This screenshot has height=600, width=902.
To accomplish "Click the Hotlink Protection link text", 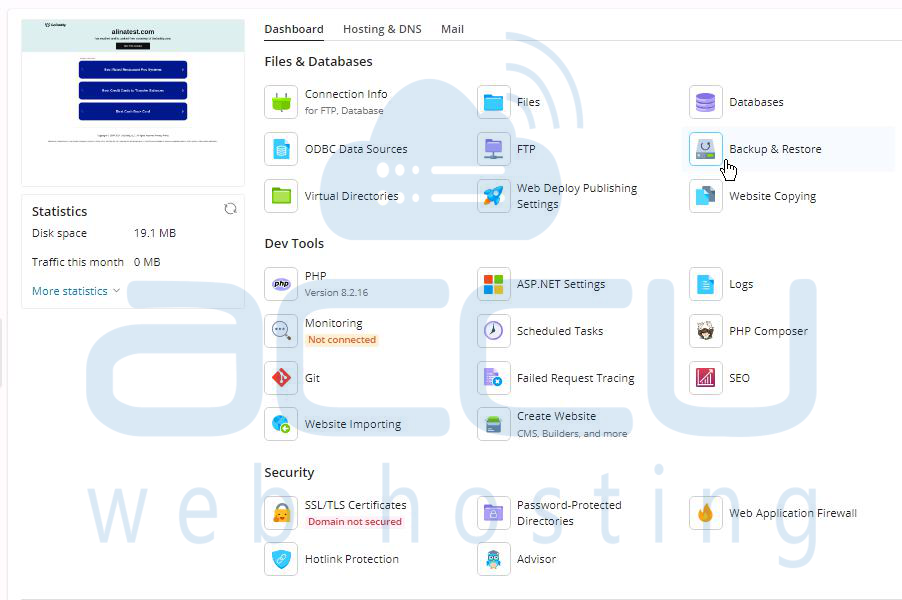I will point(351,559).
